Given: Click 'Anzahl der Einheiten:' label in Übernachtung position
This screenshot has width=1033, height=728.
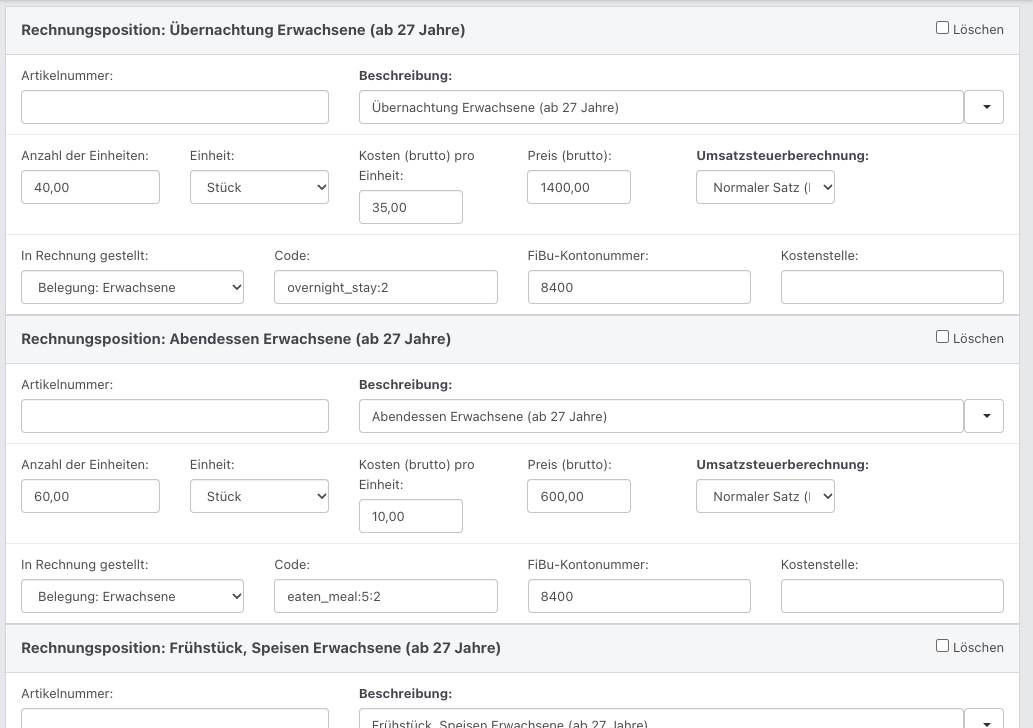Looking at the screenshot, I should [85, 155].
